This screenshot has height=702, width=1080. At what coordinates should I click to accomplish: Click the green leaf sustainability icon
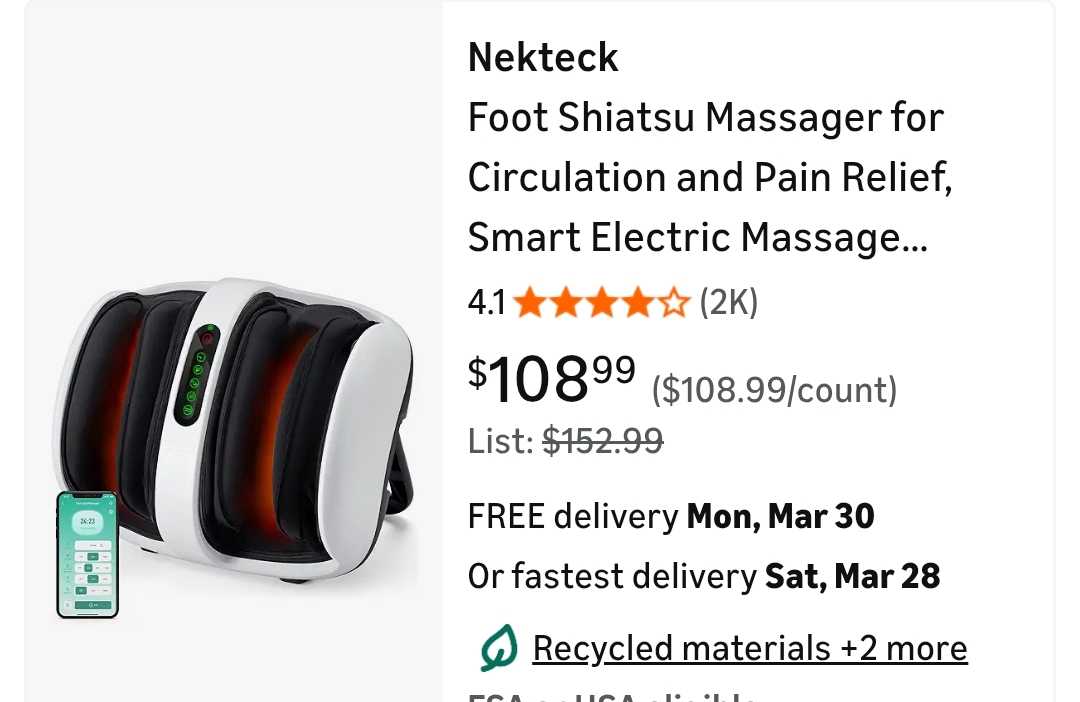498,648
